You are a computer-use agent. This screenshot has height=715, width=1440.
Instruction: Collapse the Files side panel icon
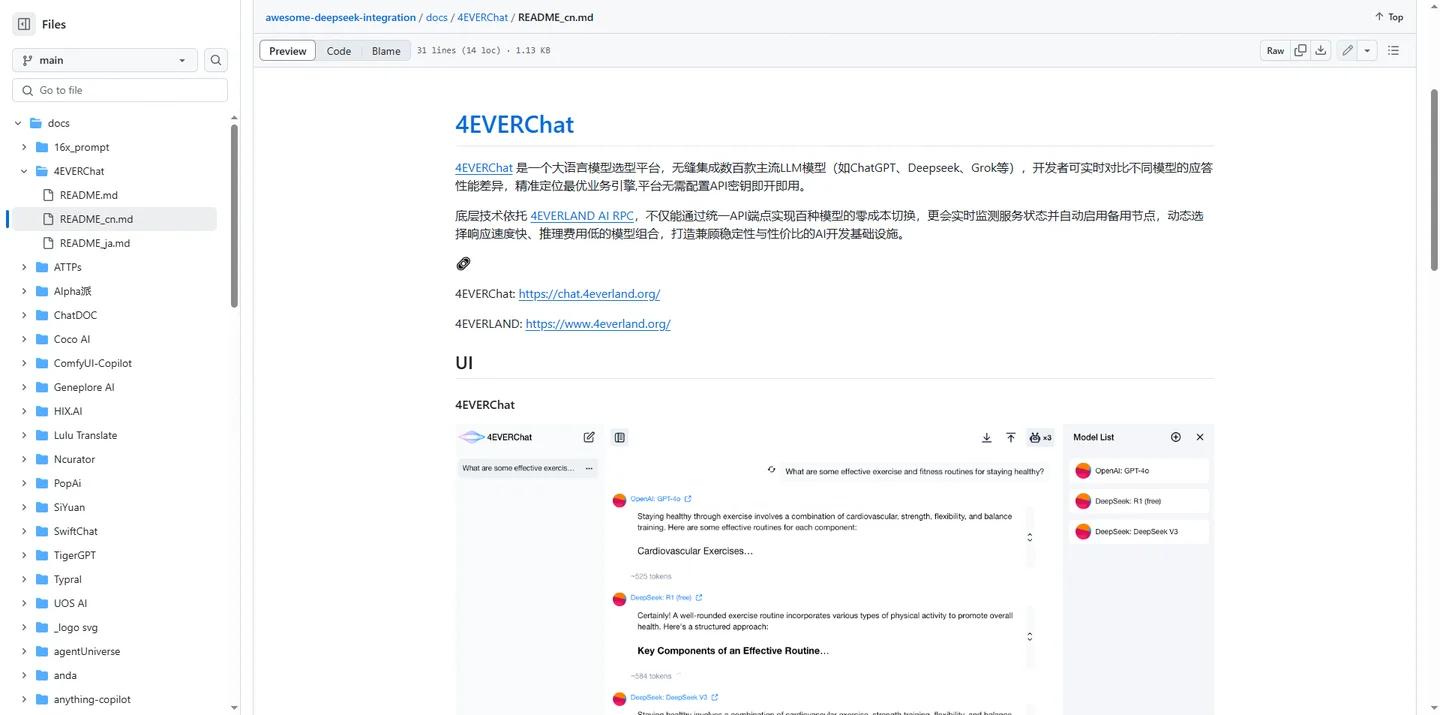tap(24, 24)
